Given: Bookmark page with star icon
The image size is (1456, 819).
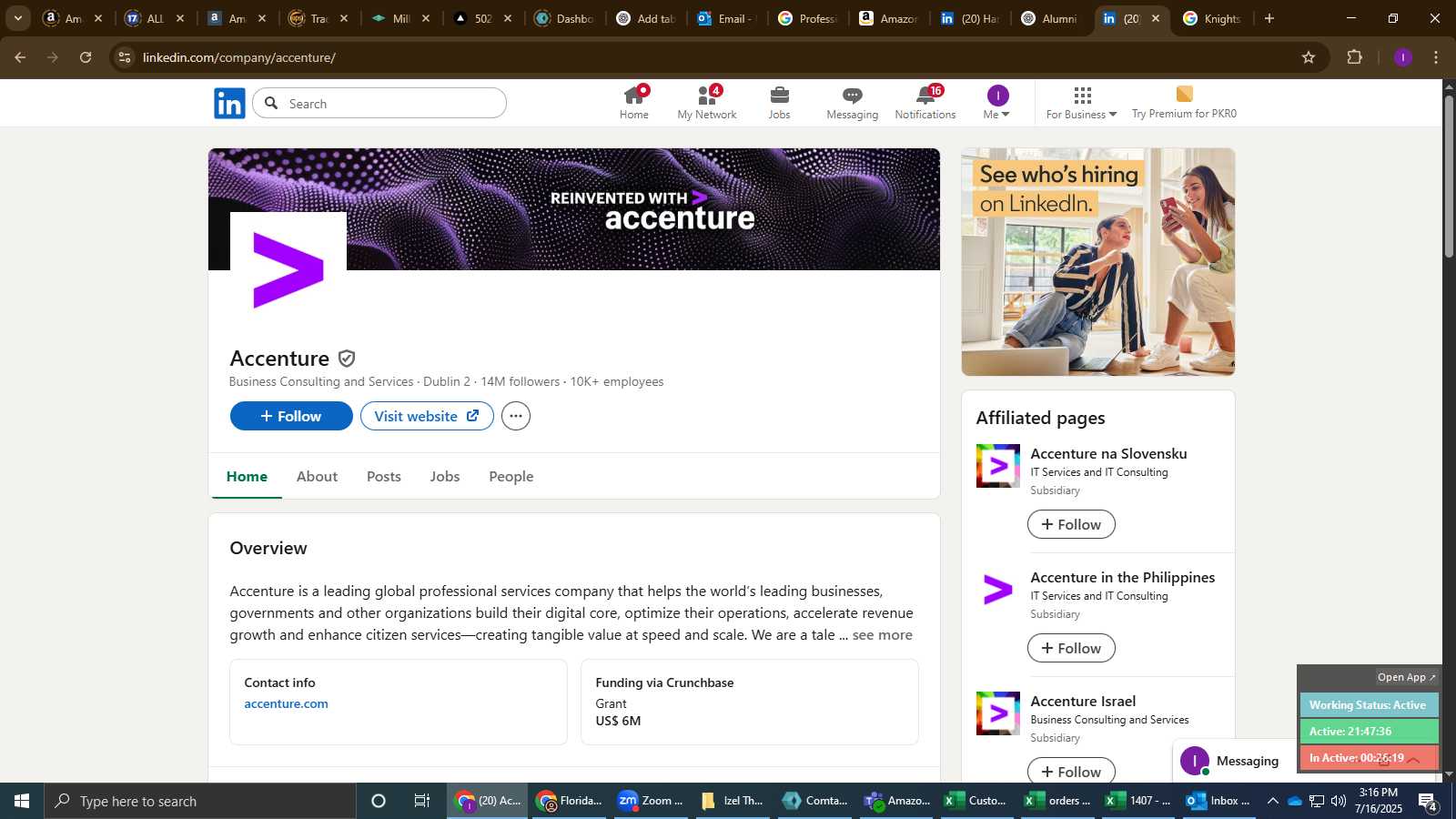Looking at the screenshot, I should [x=1309, y=57].
